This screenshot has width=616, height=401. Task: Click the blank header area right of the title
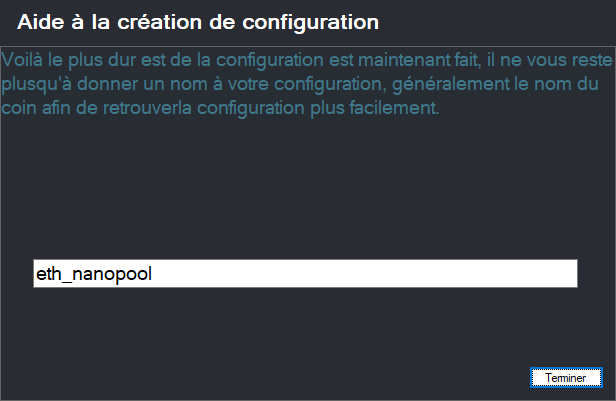[x=490, y=21]
